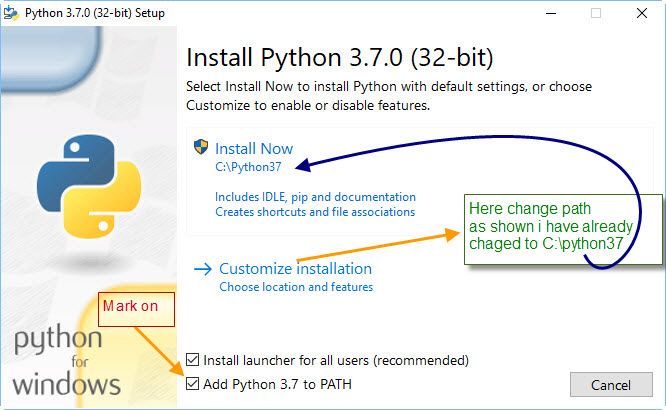Click Includes IDLE, pip and documentation text

[x=315, y=197]
